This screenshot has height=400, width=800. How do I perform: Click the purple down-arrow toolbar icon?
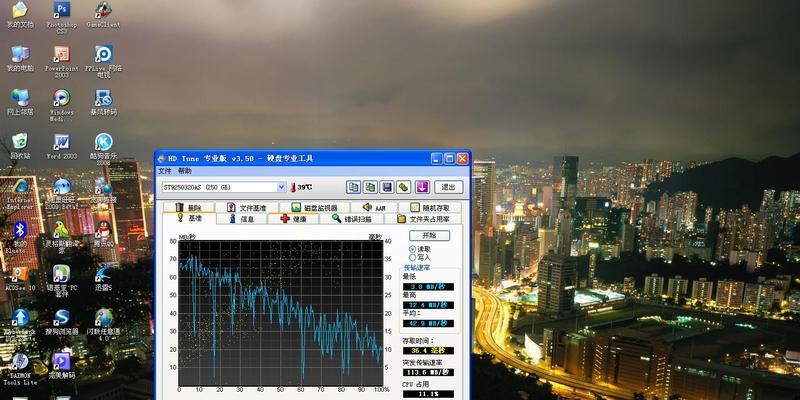(422, 187)
